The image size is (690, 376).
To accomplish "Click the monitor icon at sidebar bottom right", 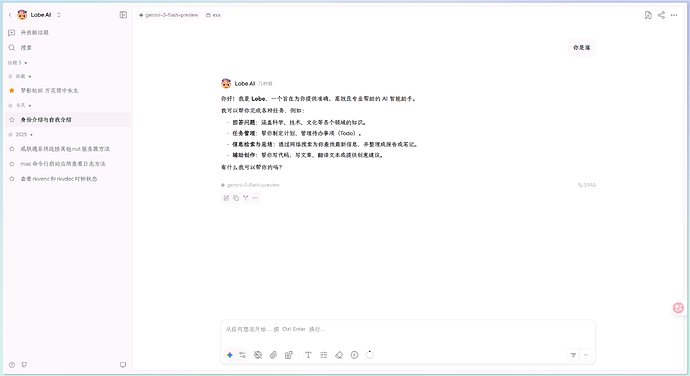I will 123,365.
